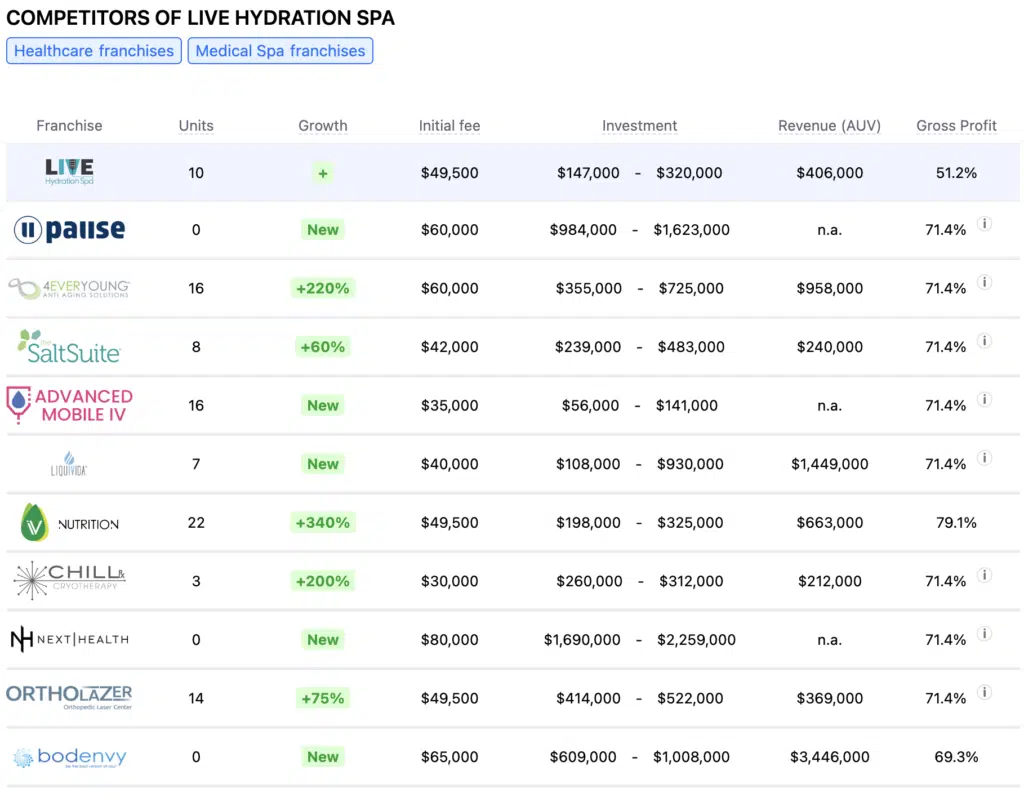Click the +220% growth badge
This screenshot has height=802, width=1024.
point(323,288)
